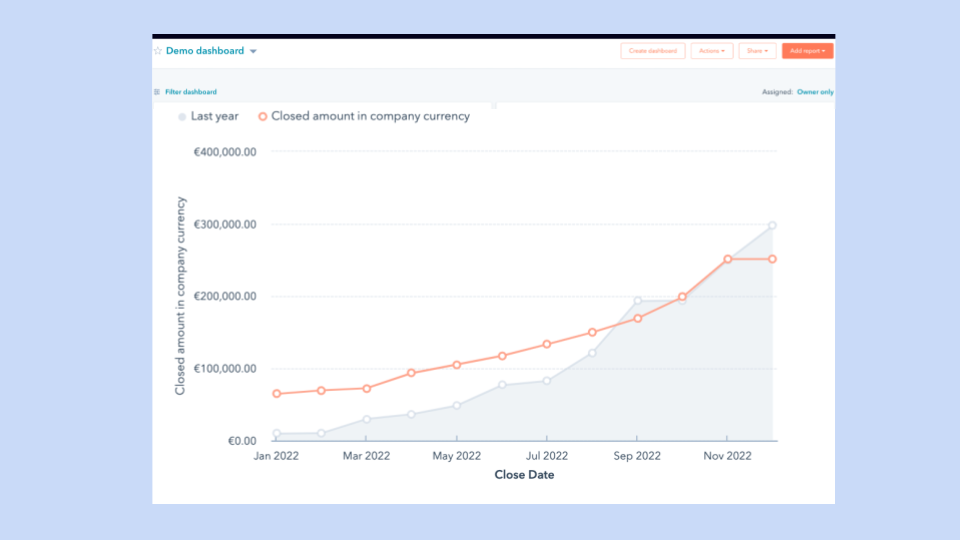Click the Last year data point near €300,000
Viewport: 960px width, 540px height.
point(773,225)
